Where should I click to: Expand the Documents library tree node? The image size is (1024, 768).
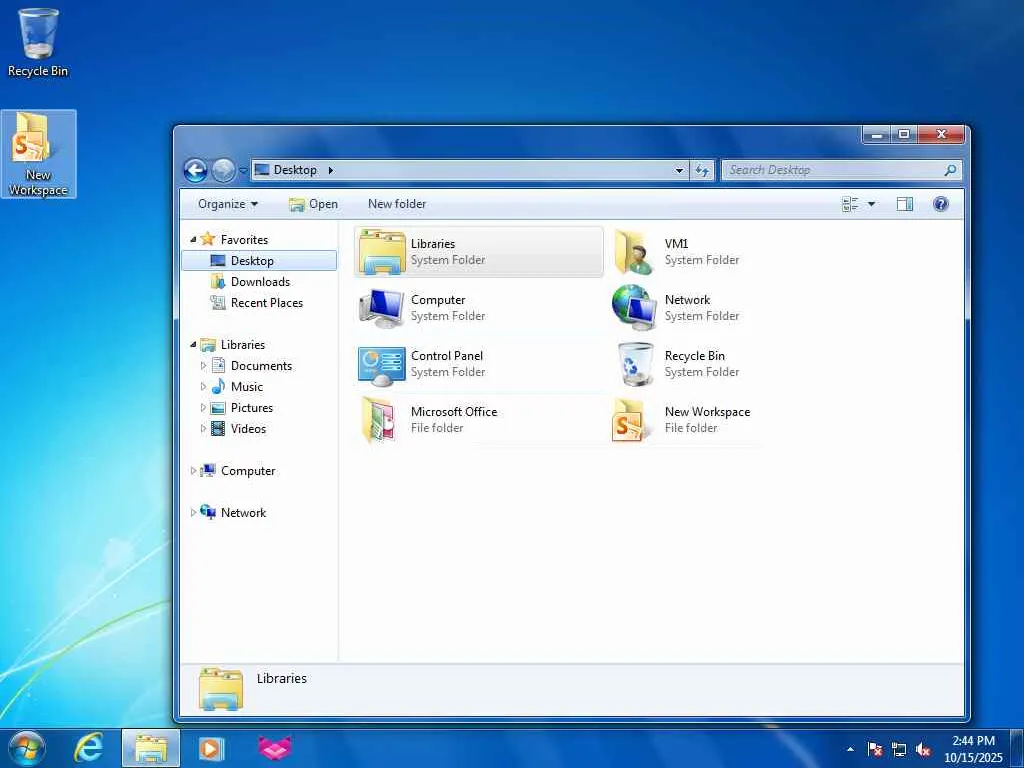point(203,366)
